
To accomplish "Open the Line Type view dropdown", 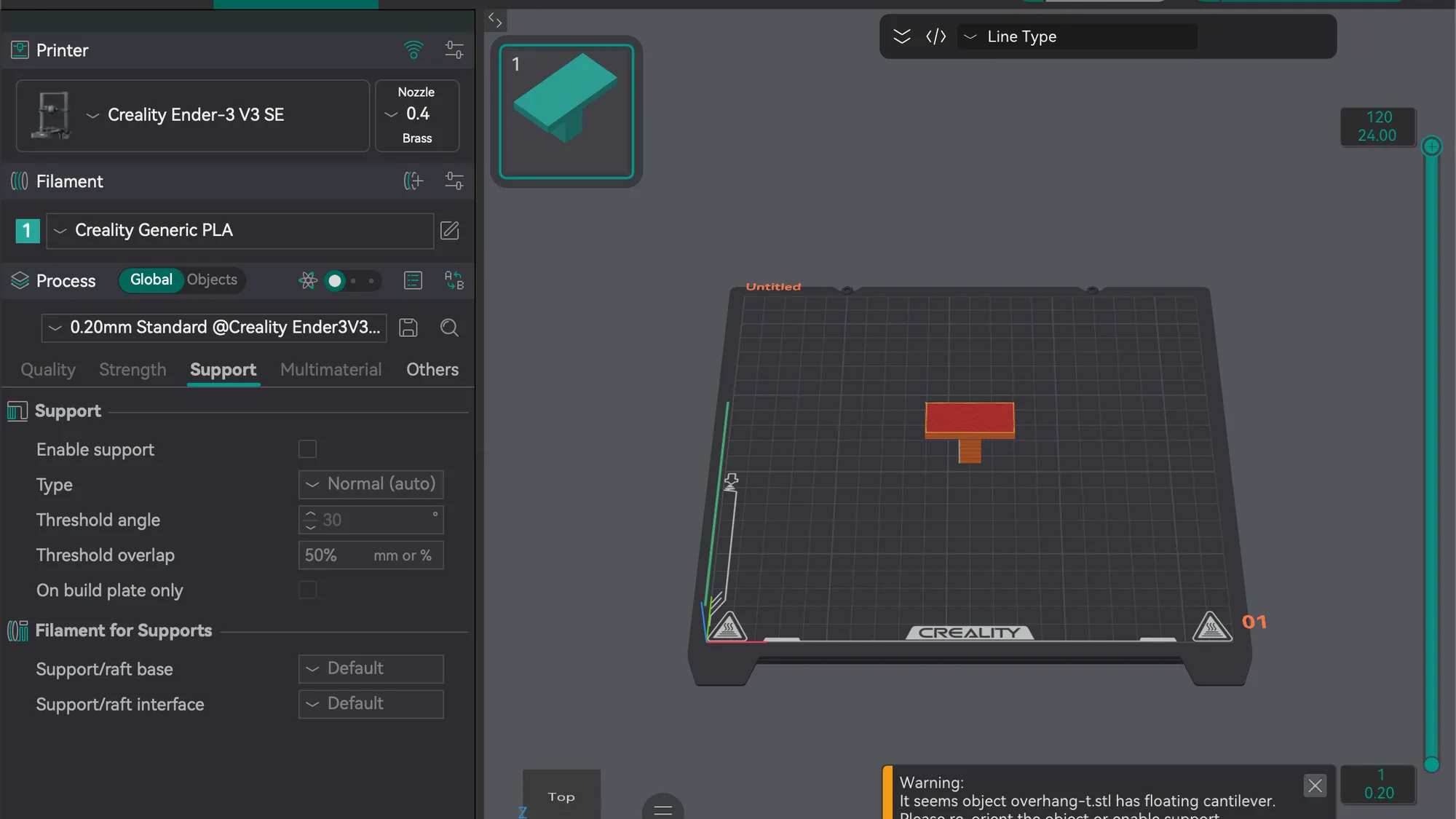I will [x=1077, y=36].
